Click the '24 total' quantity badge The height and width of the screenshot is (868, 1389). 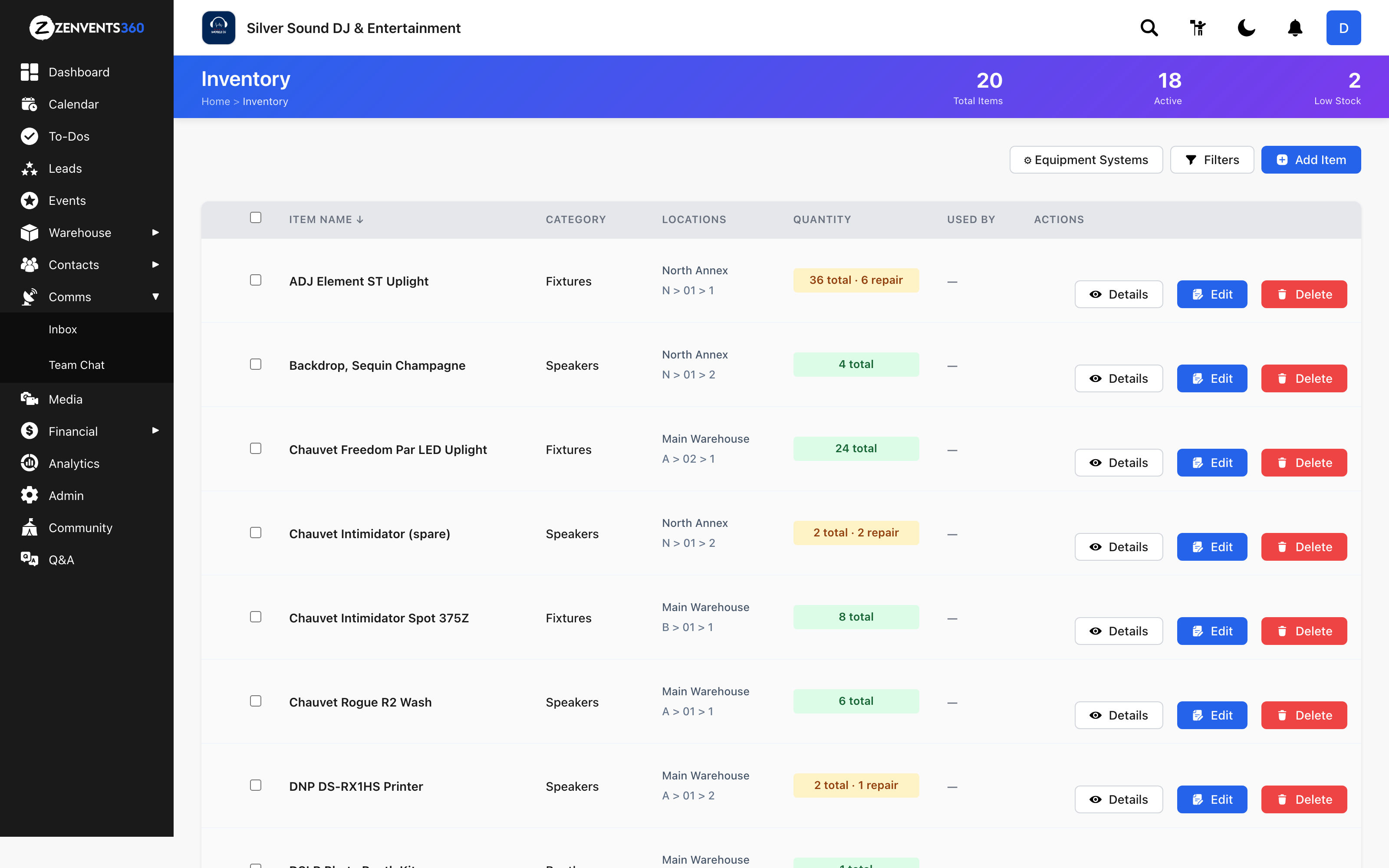(856, 448)
